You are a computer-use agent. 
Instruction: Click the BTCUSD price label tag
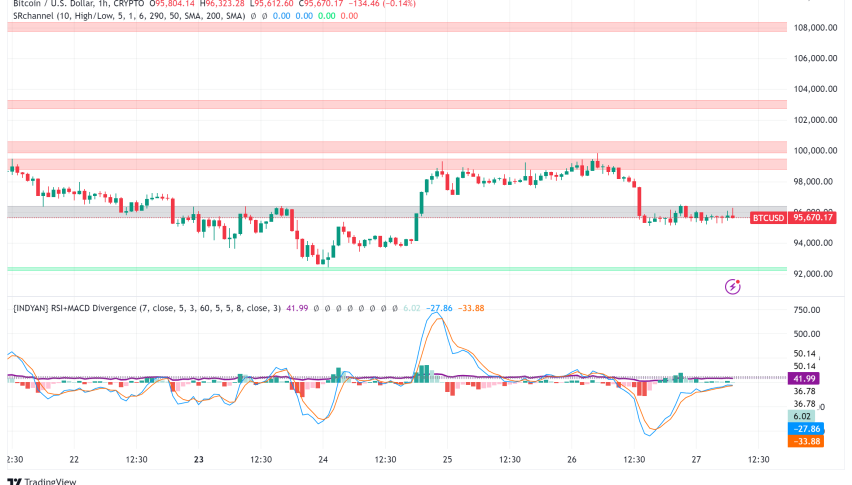[x=768, y=218]
